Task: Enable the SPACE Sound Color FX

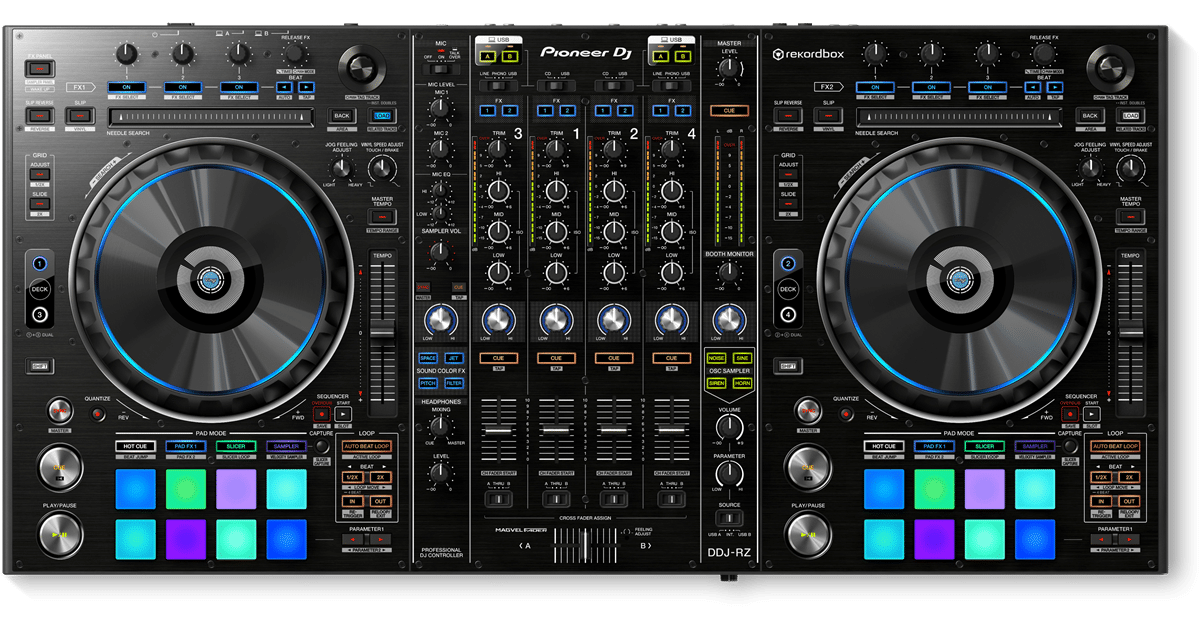Action: click(x=428, y=359)
